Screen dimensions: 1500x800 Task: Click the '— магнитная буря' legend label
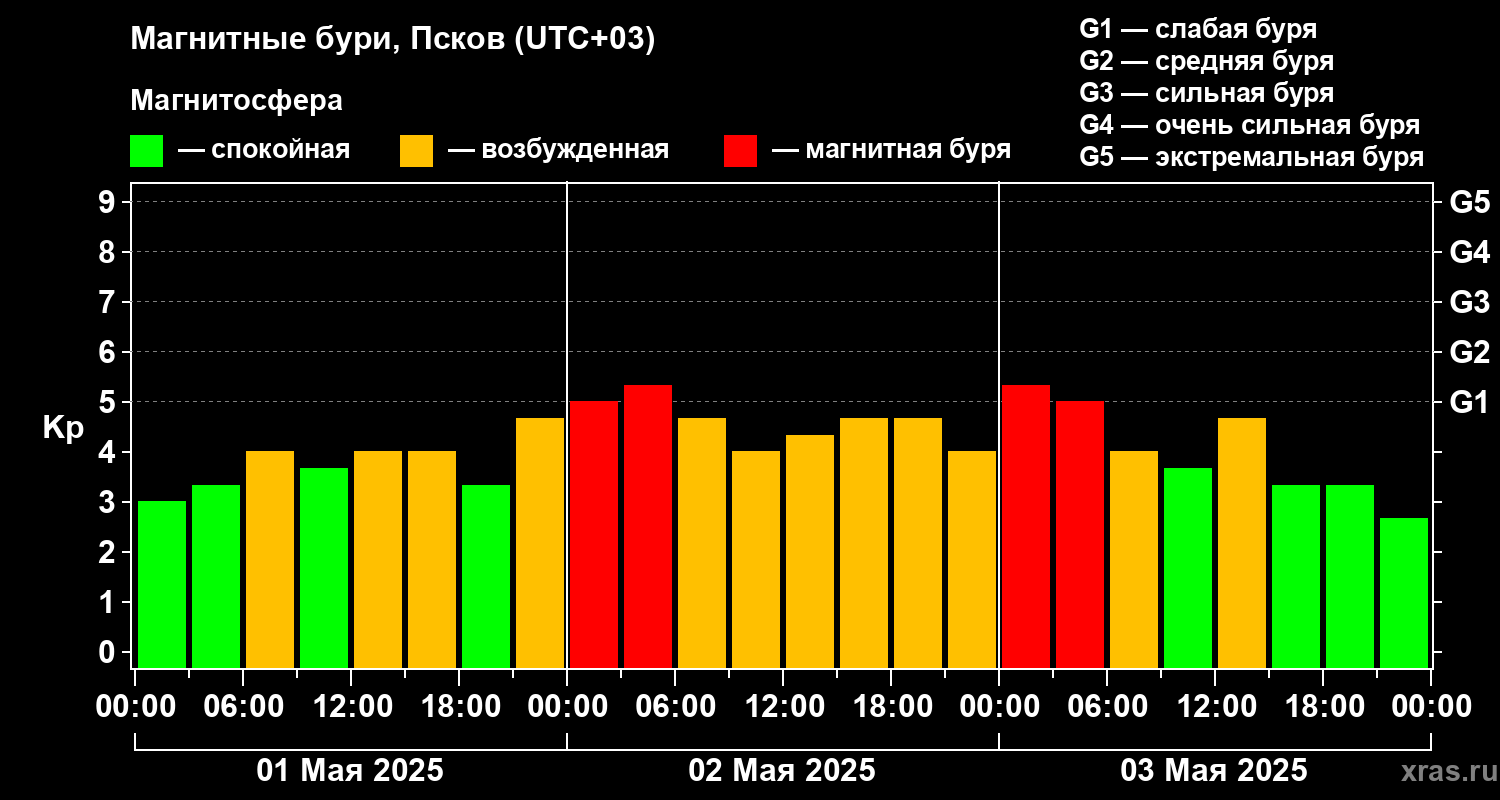pos(891,150)
